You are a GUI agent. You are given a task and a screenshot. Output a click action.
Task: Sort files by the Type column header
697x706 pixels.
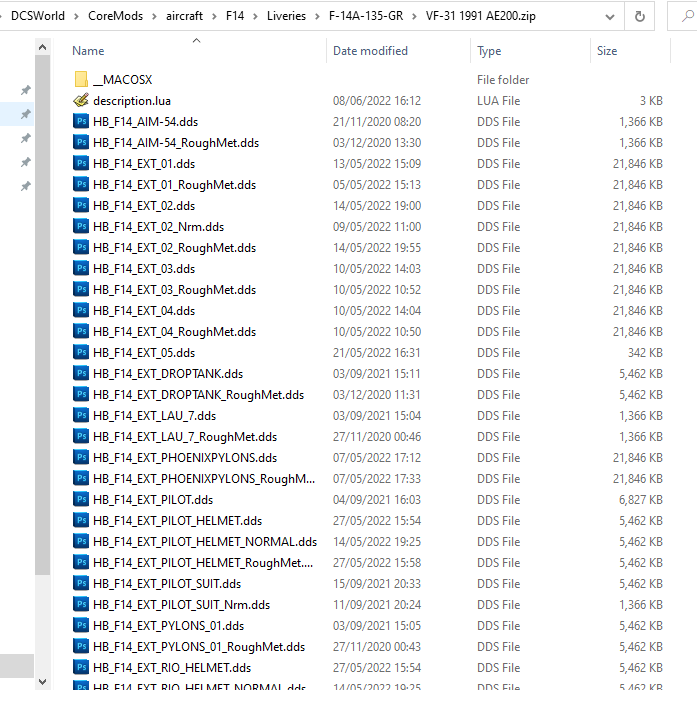pos(489,51)
